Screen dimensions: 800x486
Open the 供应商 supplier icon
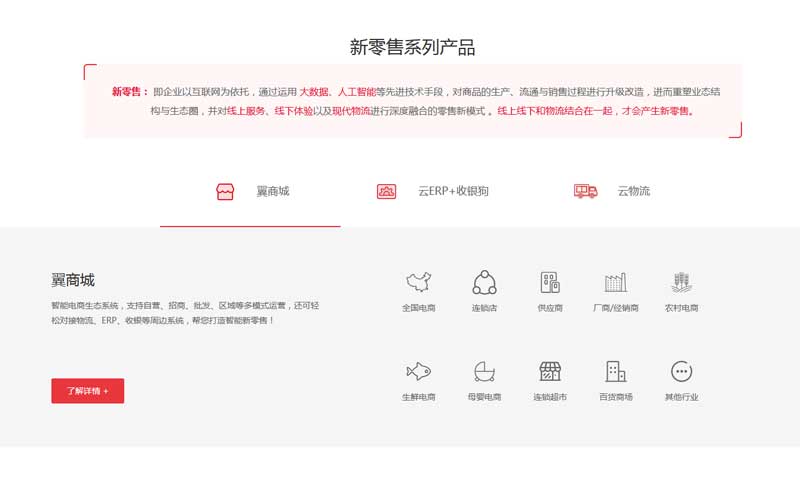pyautogui.click(x=550, y=282)
